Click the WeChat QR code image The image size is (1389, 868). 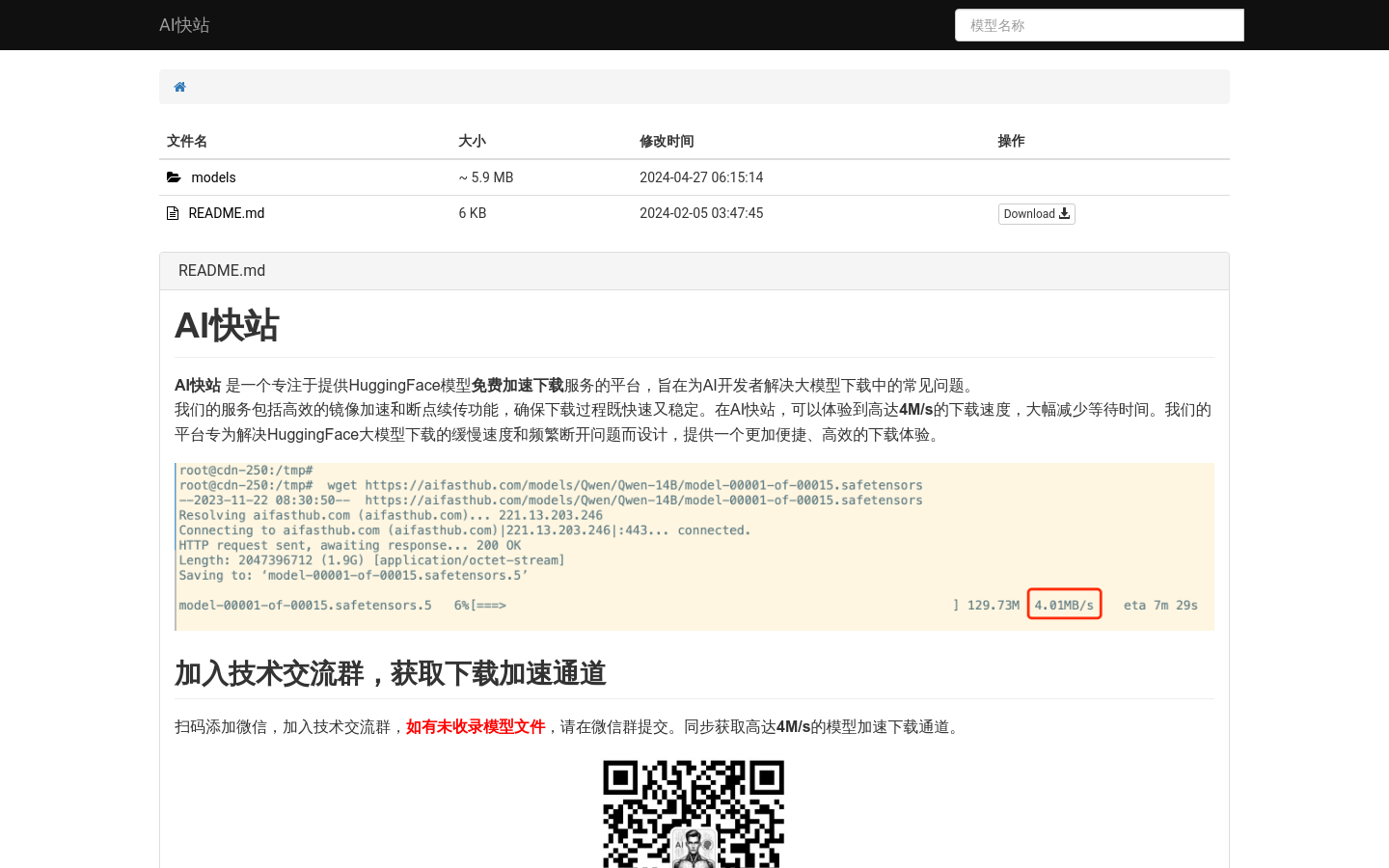[694, 814]
